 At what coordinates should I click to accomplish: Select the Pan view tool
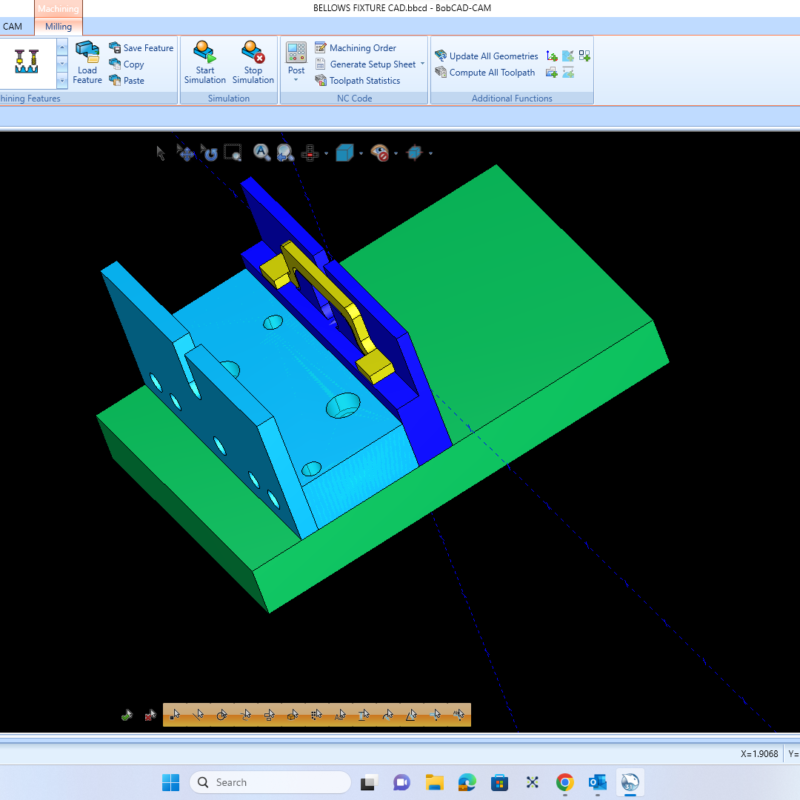(185, 153)
